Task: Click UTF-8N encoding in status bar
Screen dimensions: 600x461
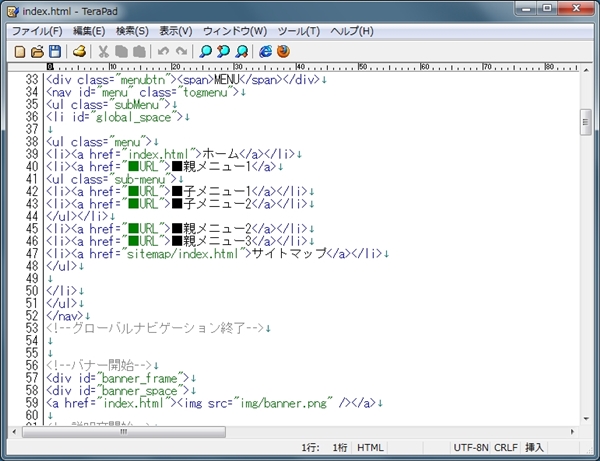Action: (x=471, y=447)
